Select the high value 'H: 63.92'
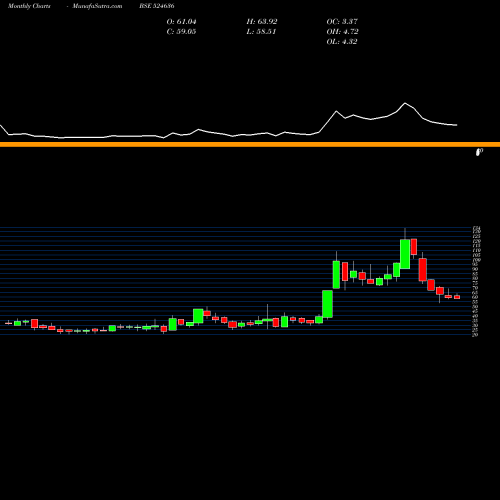 (262, 22)
